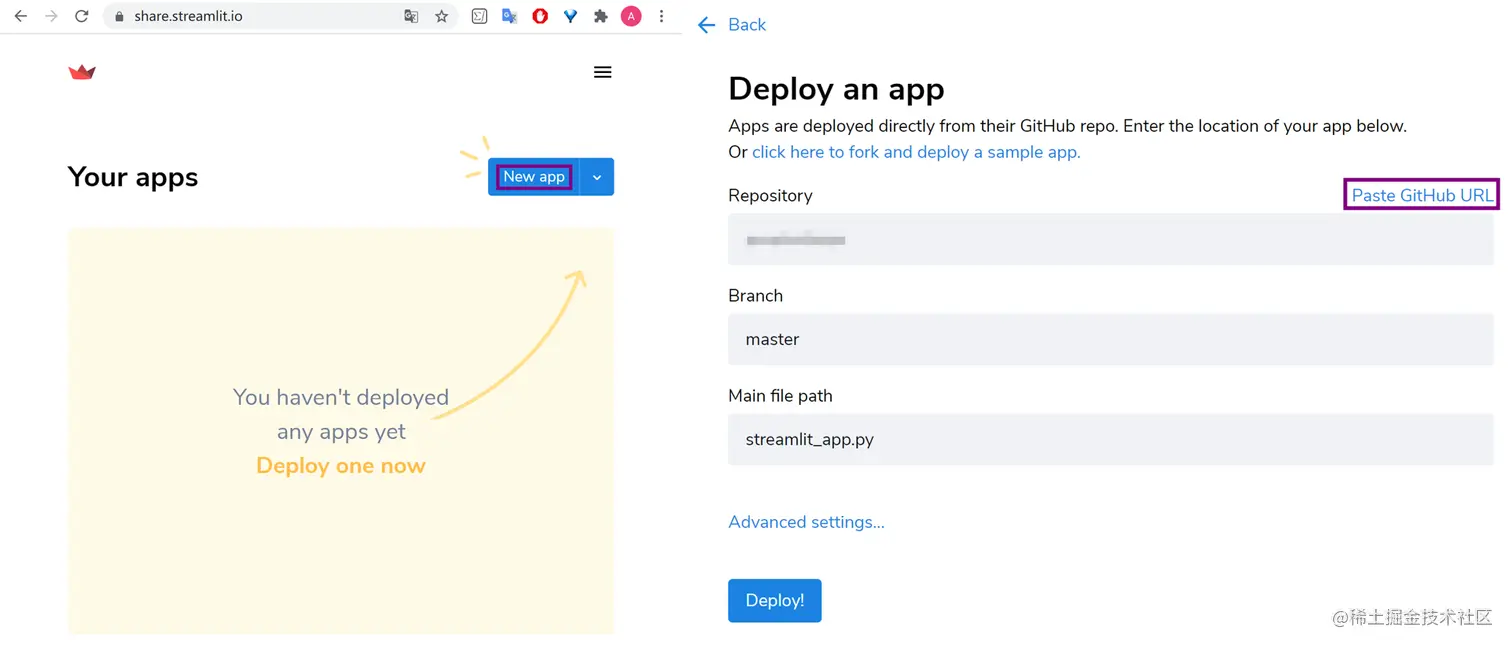The width and height of the screenshot is (1512, 647).
Task: Focus the Branch field containing master
Action: point(1111,340)
